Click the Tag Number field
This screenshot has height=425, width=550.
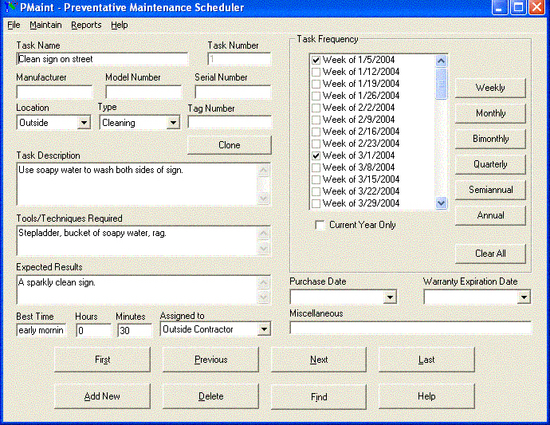[230, 122]
